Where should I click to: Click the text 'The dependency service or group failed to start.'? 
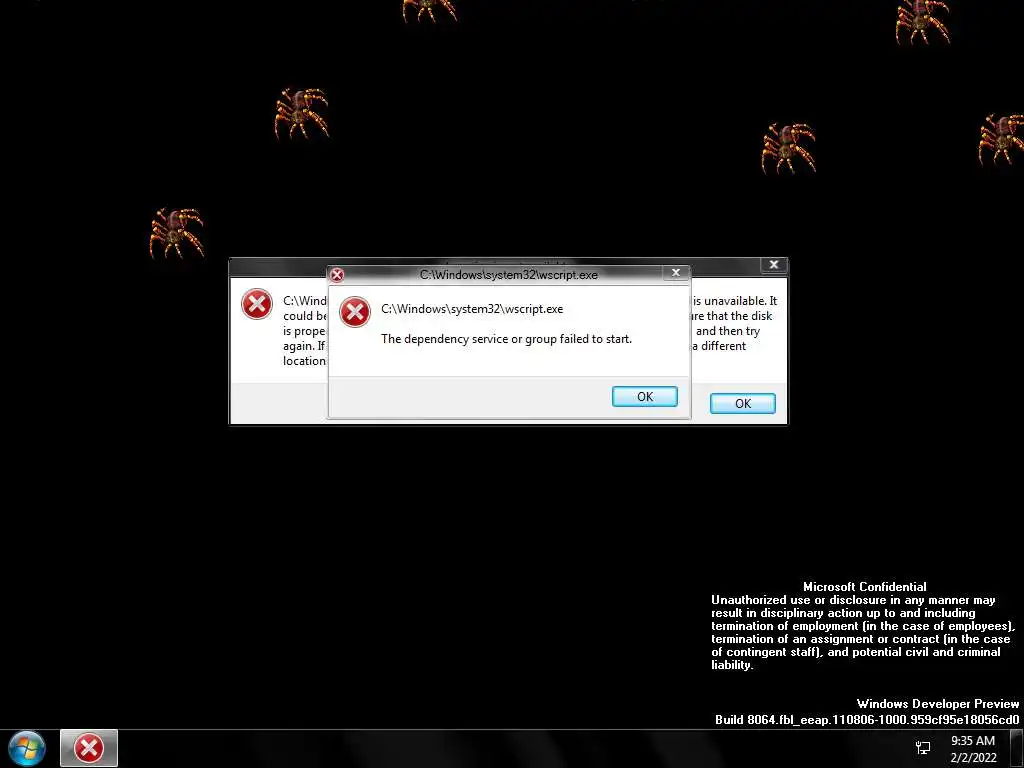(506, 339)
